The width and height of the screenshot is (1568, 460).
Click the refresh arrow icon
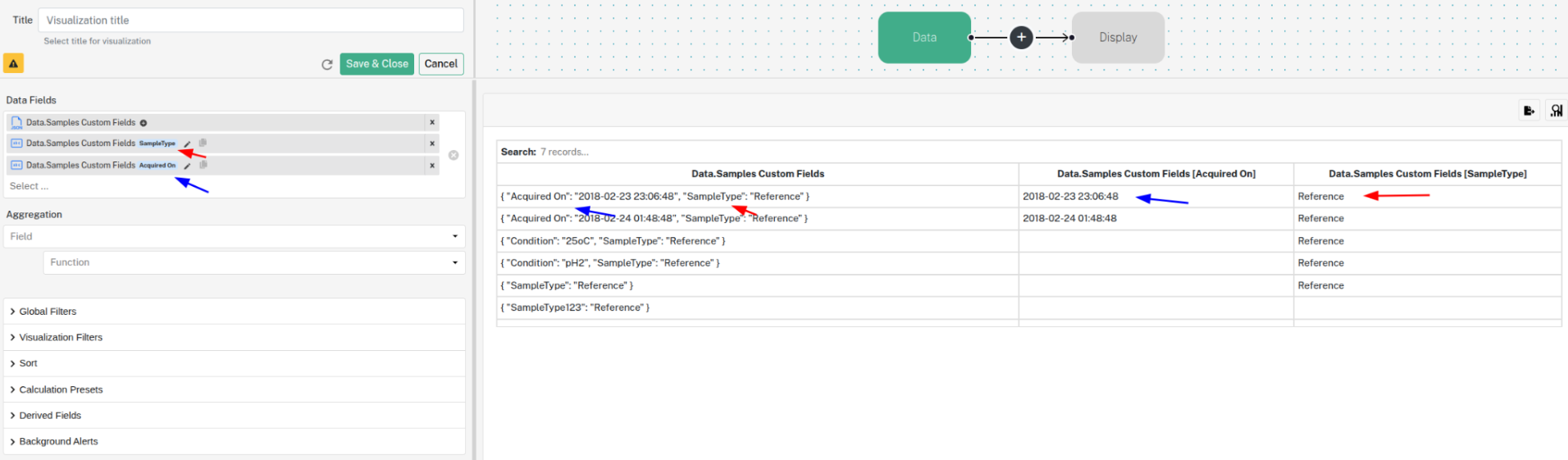click(x=327, y=64)
